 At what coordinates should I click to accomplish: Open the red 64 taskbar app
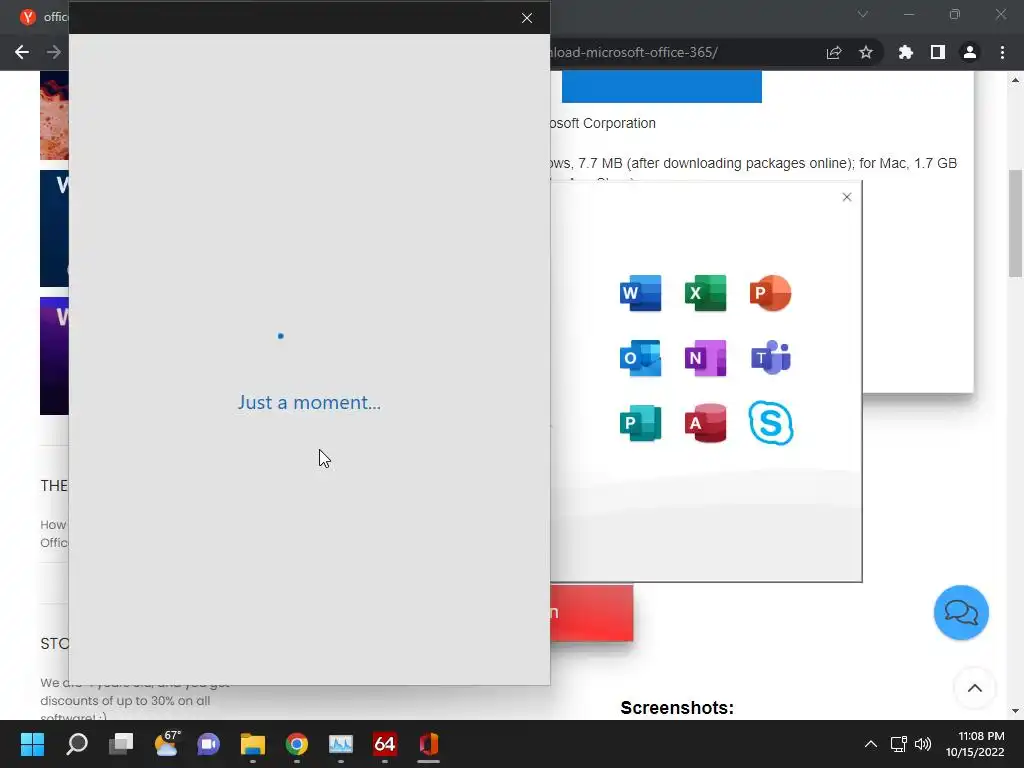point(385,744)
